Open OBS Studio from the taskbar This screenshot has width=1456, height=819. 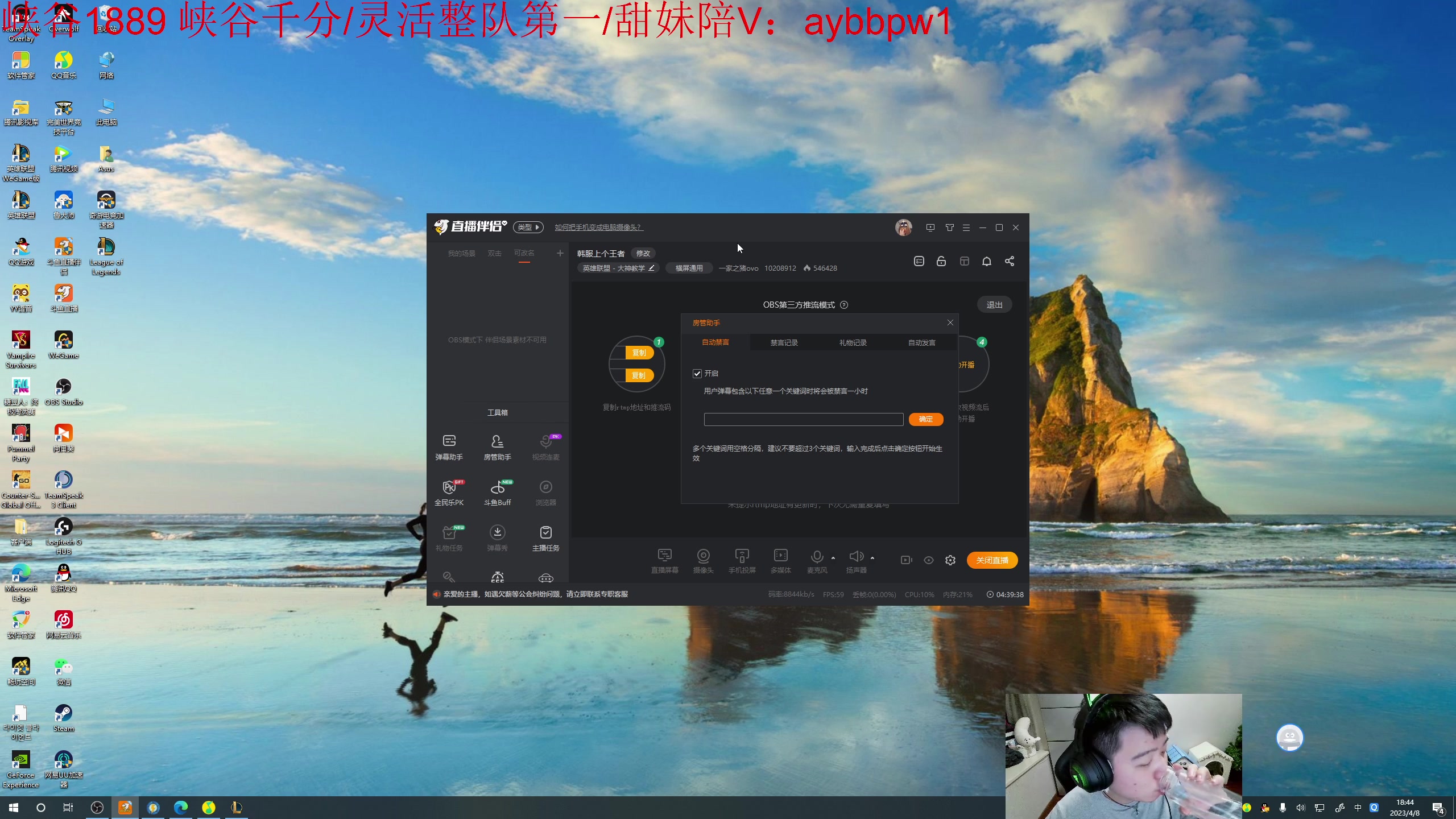click(97, 808)
